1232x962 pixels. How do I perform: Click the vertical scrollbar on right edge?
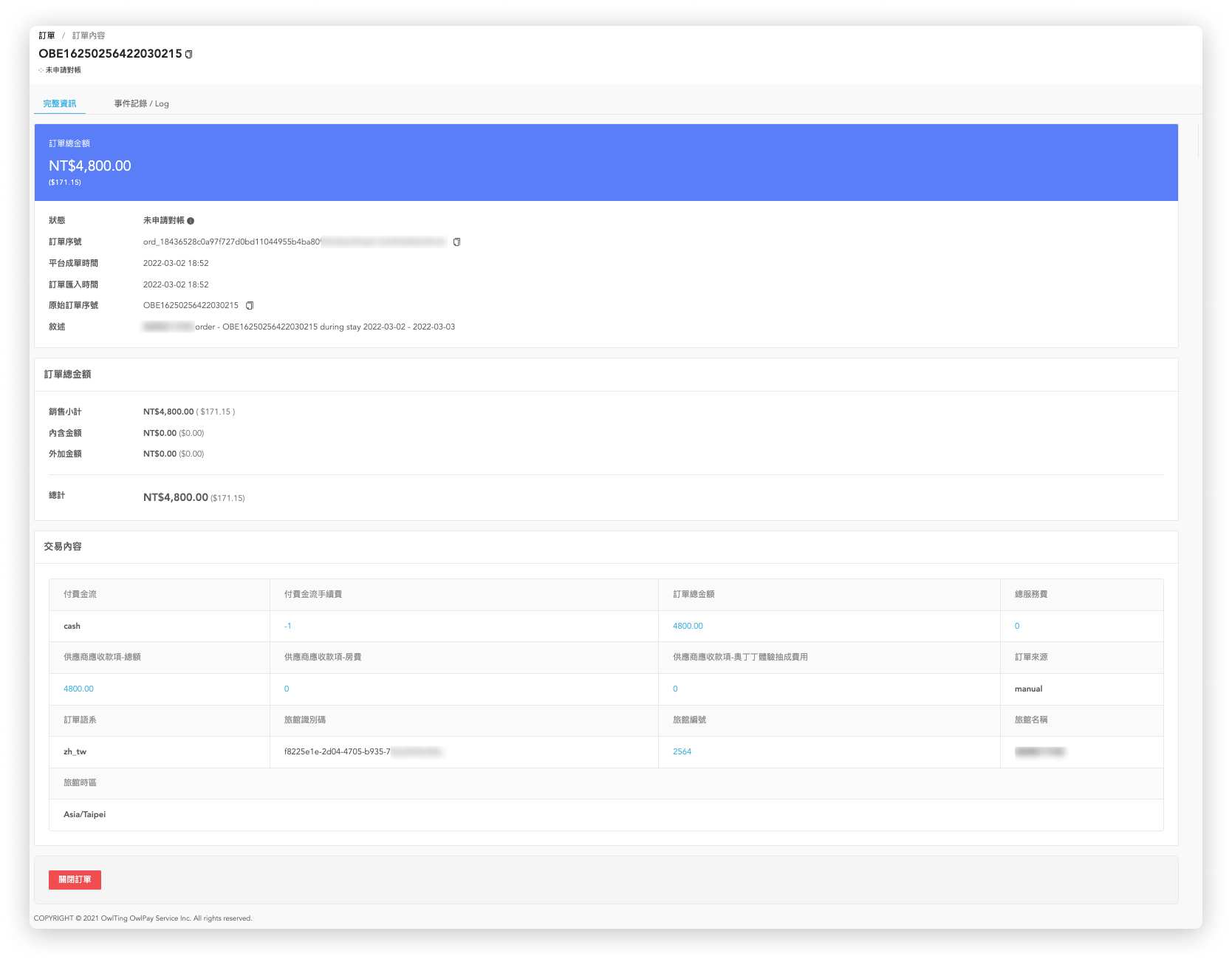(x=1198, y=140)
